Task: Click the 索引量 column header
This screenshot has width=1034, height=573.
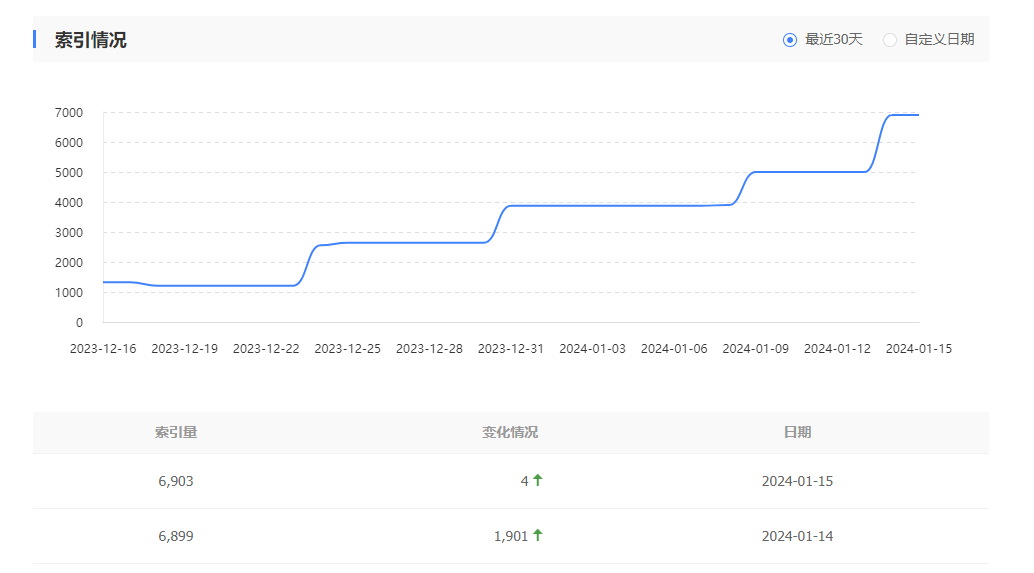Action: (176, 433)
